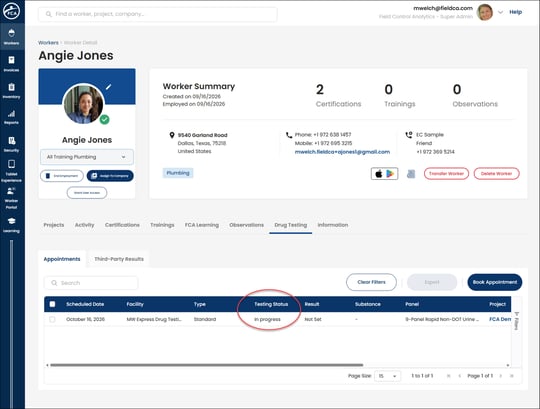Select the Appointments sub-tab

pyautogui.click(x=62, y=259)
